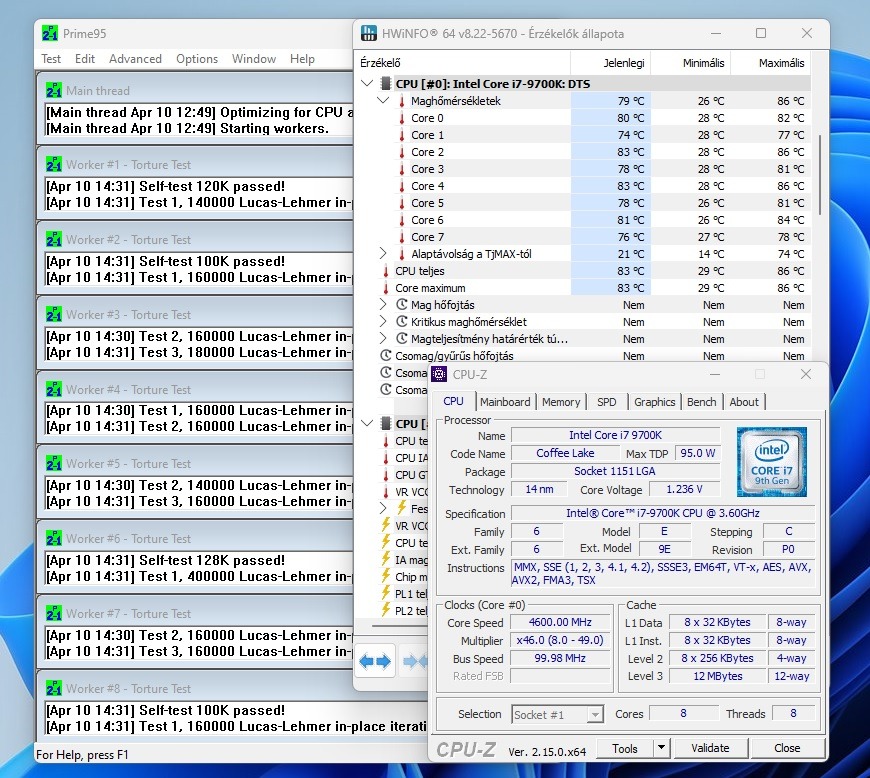Click the Worker #6 Torture Test icon

54,539
